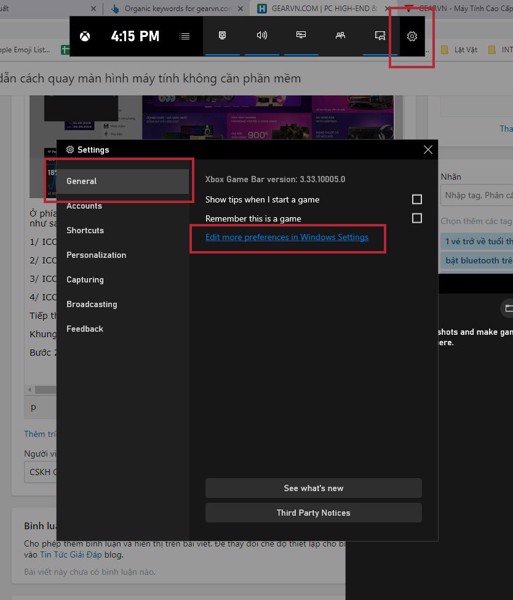Check Remember this is a game
Viewport: 513px width, 600px height.
417,218
